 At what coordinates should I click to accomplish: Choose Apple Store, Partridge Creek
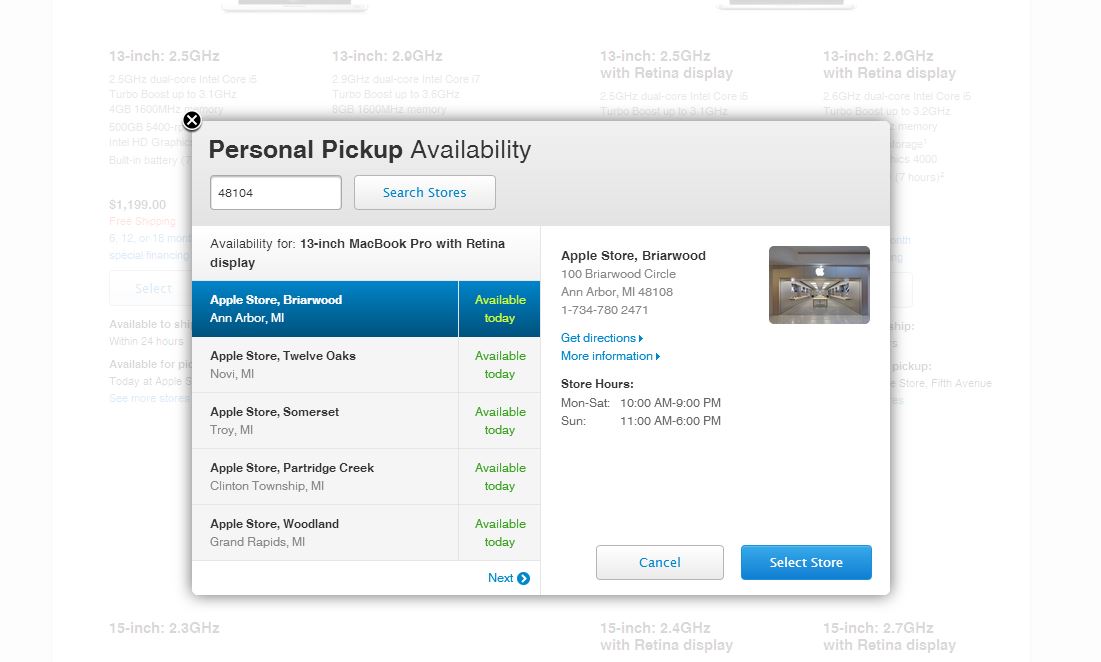(x=325, y=477)
